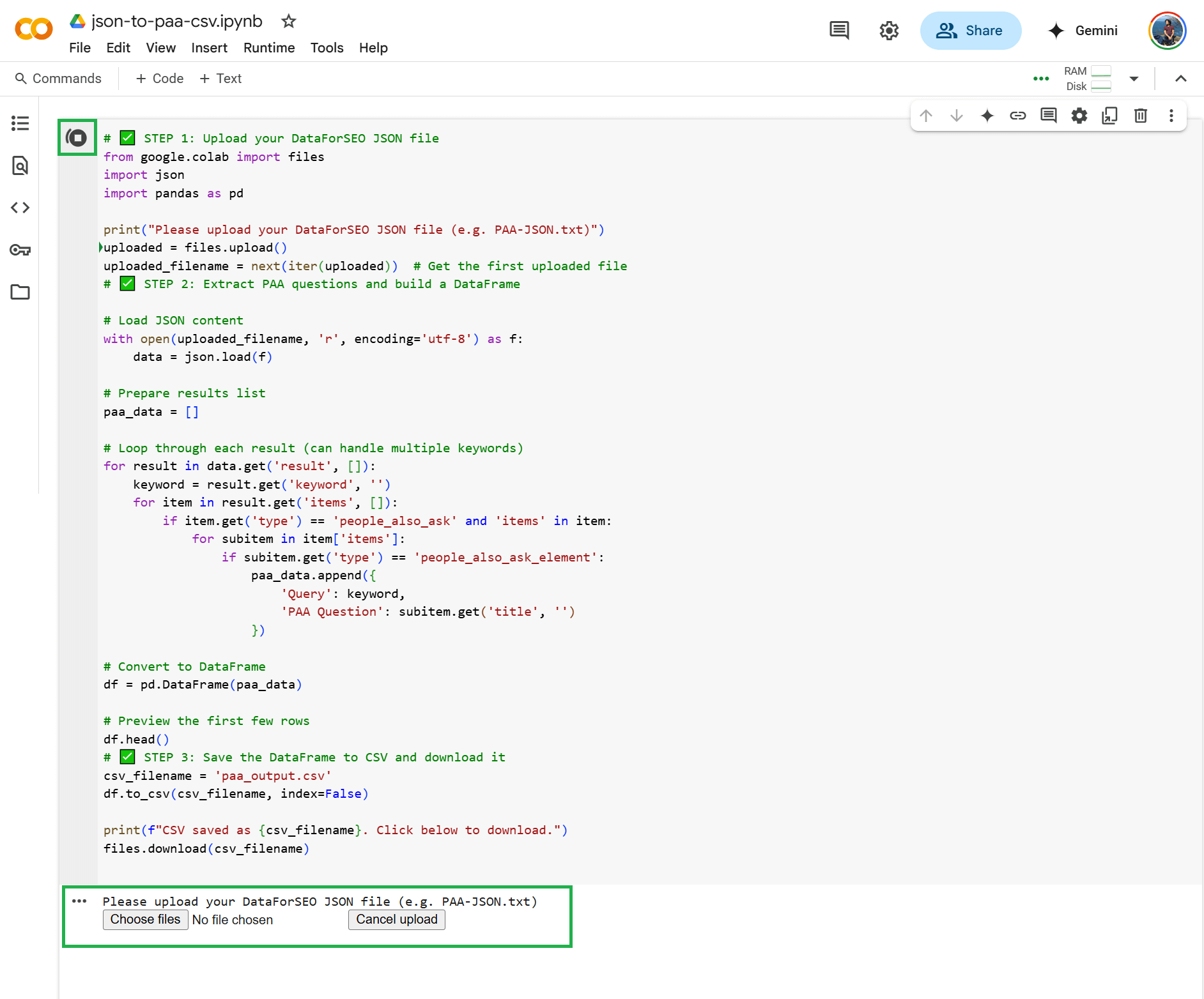Open Gemini AI tools for this cell
The width and height of the screenshot is (1204, 999).
pyautogui.click(x=987, y=116)
